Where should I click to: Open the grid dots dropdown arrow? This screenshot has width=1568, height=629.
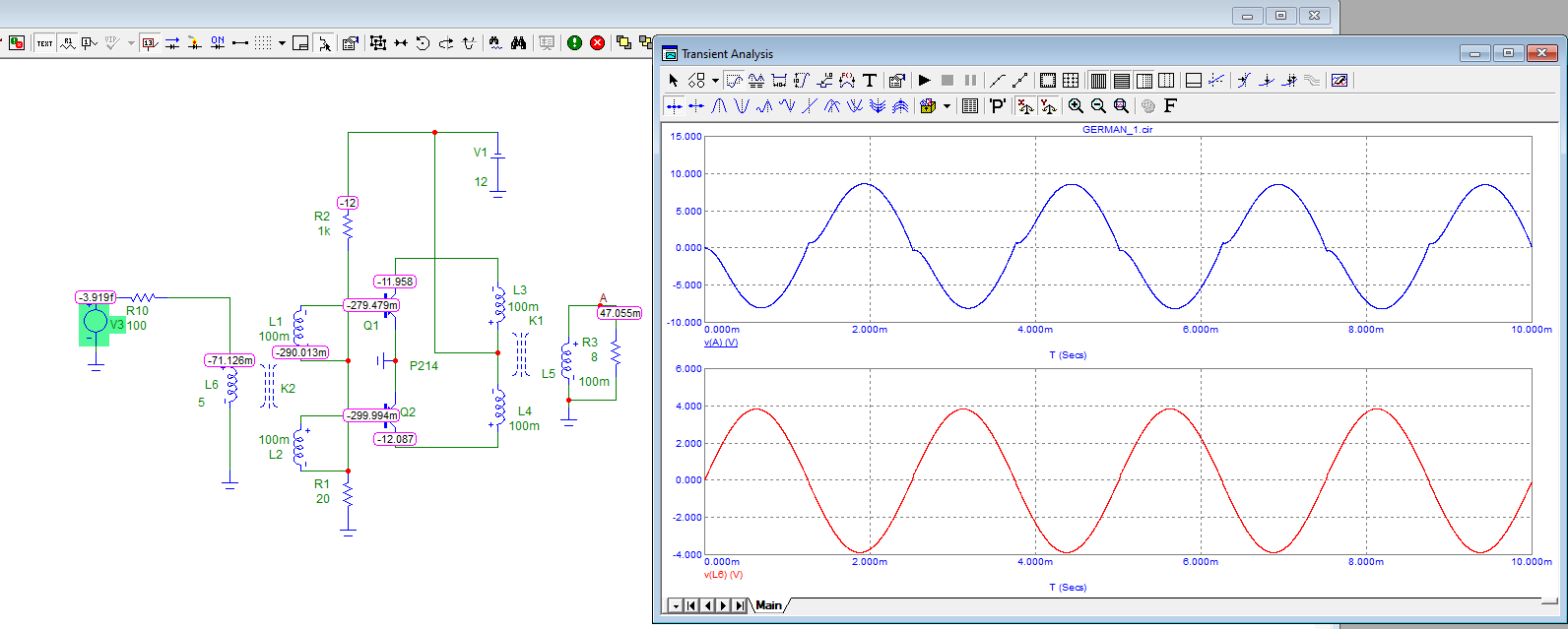click(282, 43)
